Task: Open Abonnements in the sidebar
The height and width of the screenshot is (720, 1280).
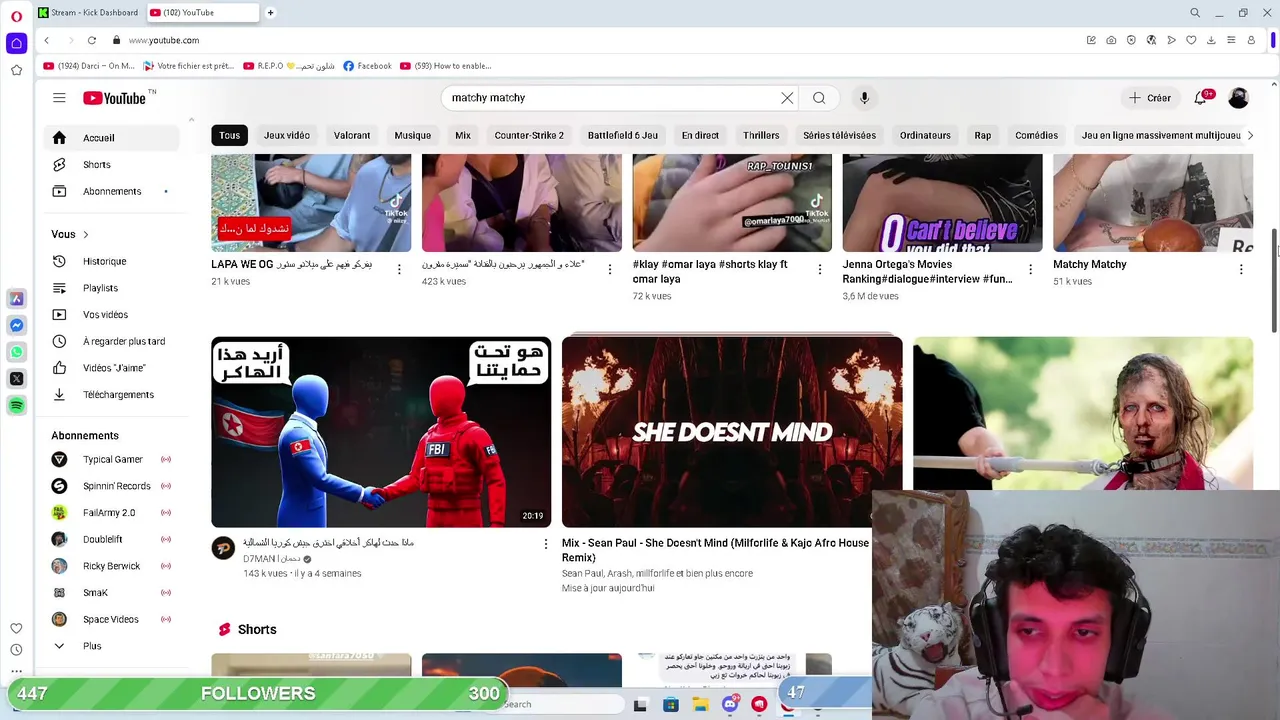Action: pos(112,191)
